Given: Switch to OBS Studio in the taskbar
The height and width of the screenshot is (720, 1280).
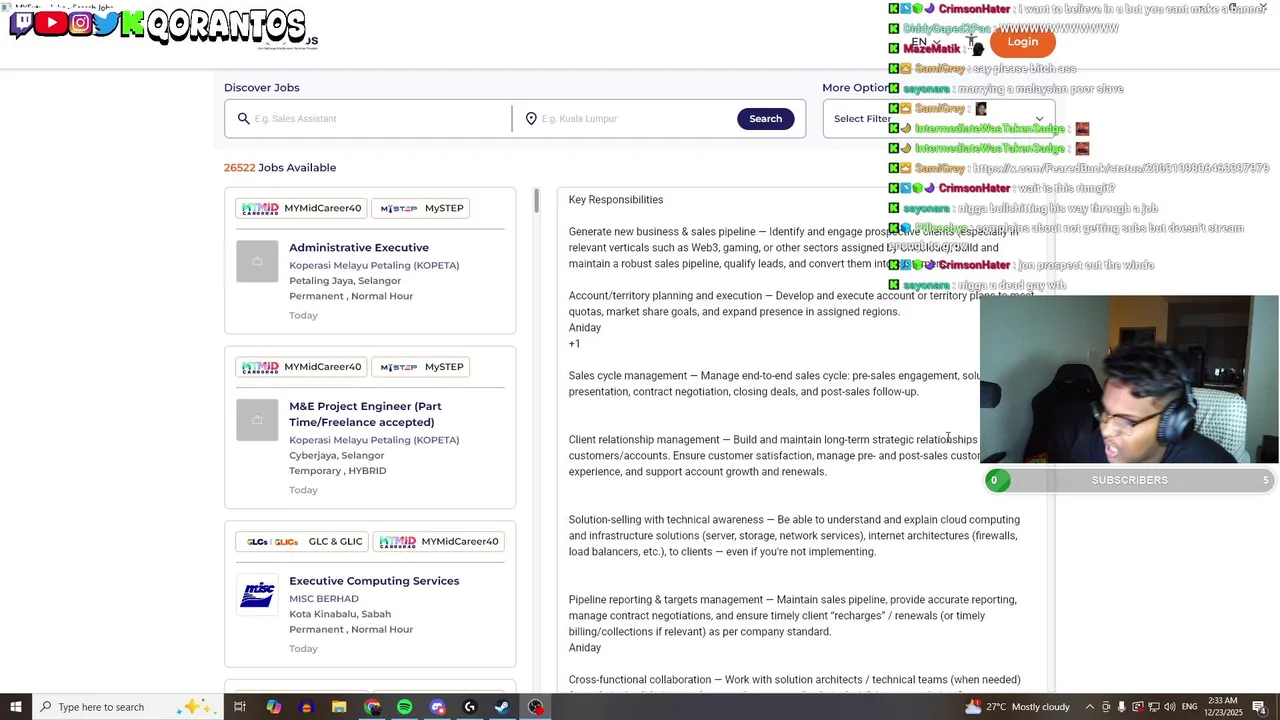Looking at the screenshot, I should [536, 707].
